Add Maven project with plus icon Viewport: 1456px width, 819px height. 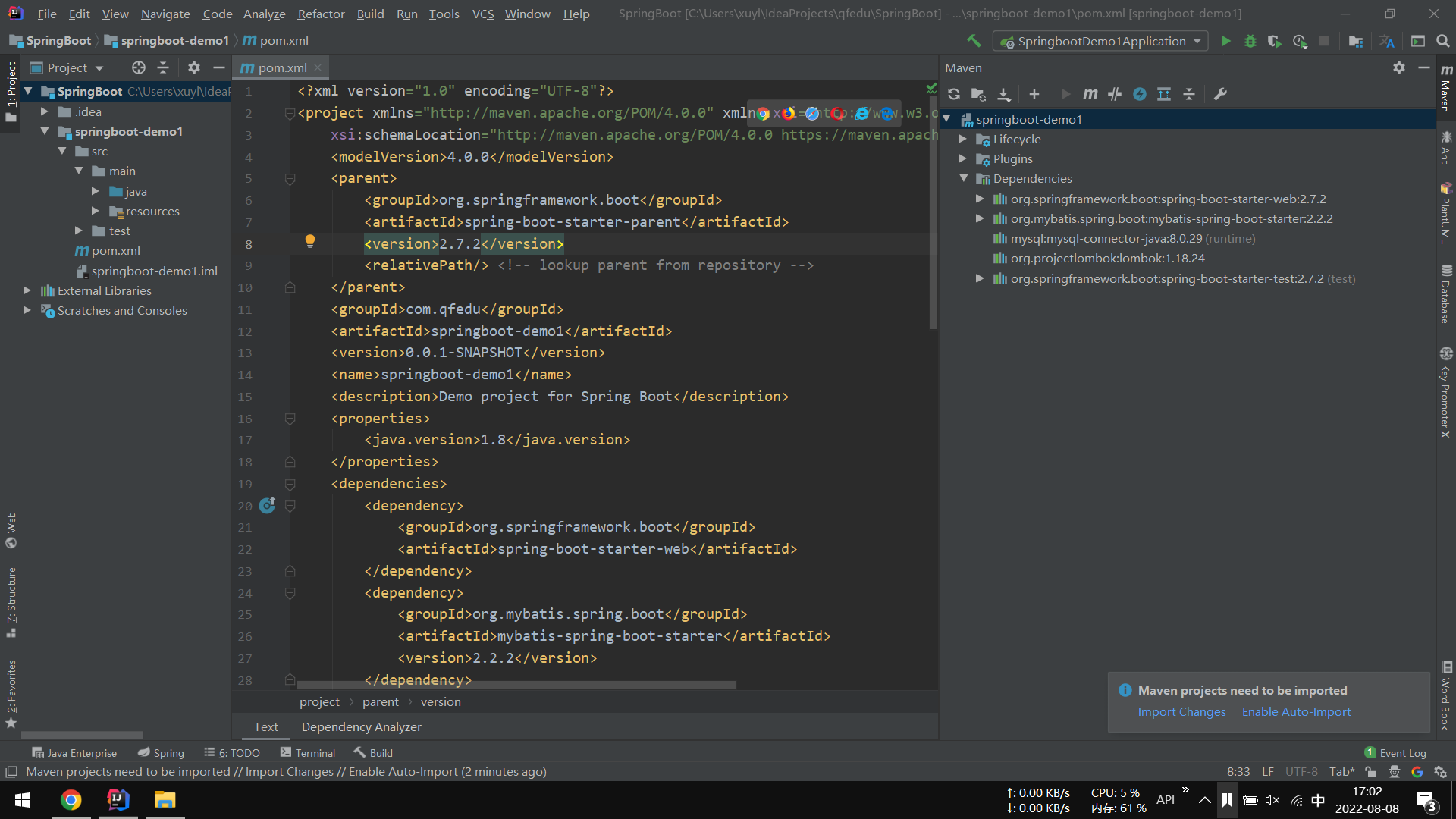pos(1034,94)
